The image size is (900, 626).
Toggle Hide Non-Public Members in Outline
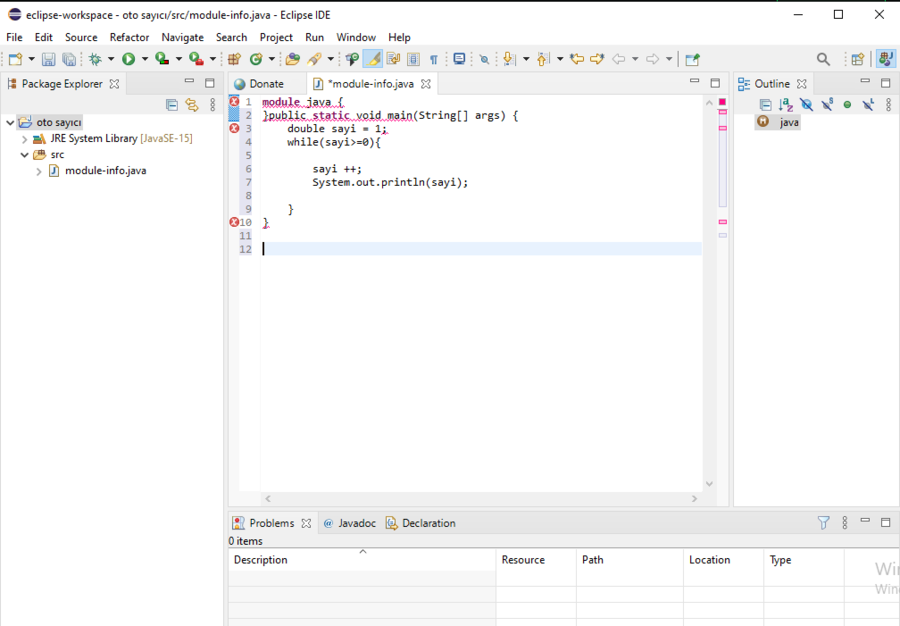click(x=847, y=104)
